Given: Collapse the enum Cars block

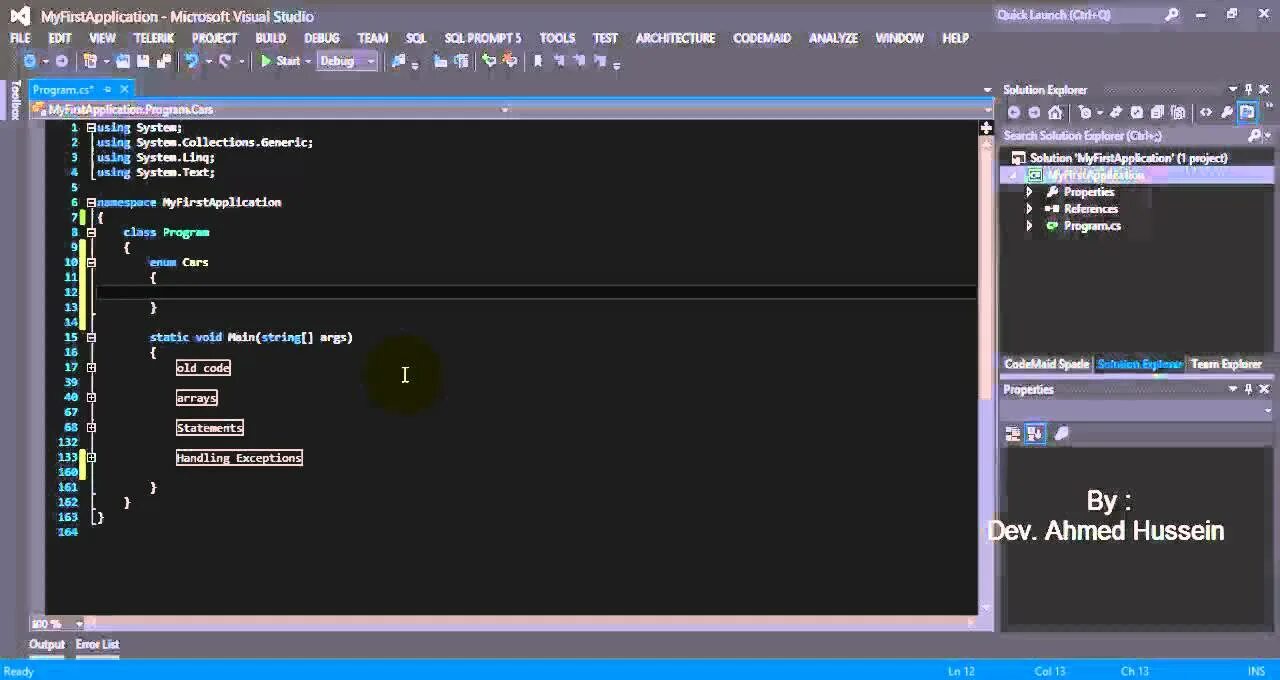Looking at the screenshot, I should point(91,262).
